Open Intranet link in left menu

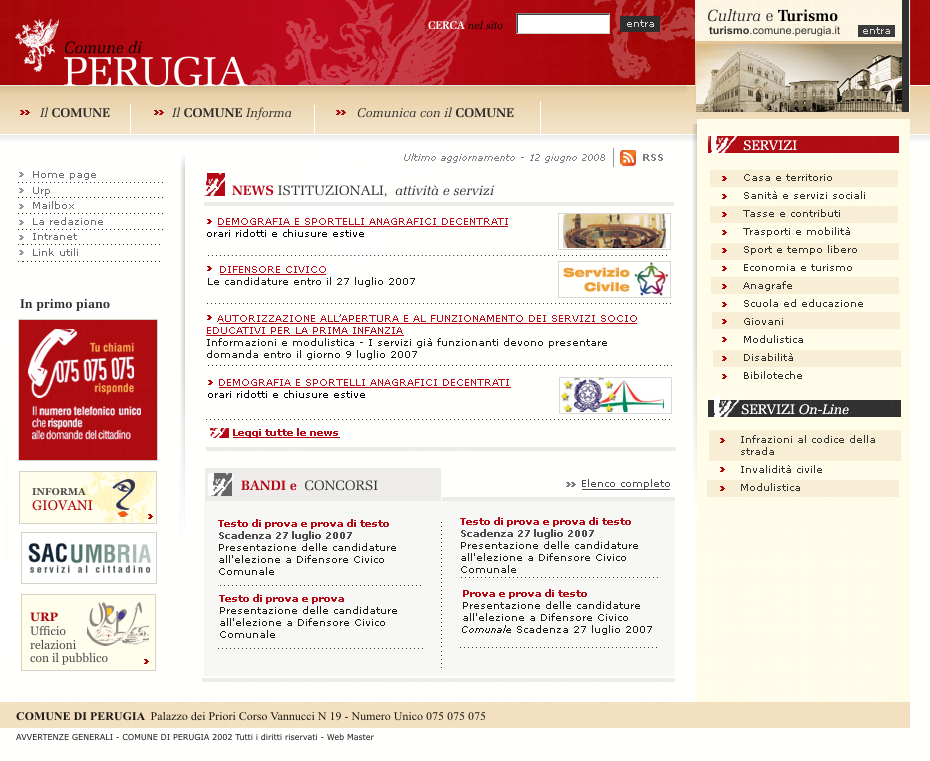[55, 237]
